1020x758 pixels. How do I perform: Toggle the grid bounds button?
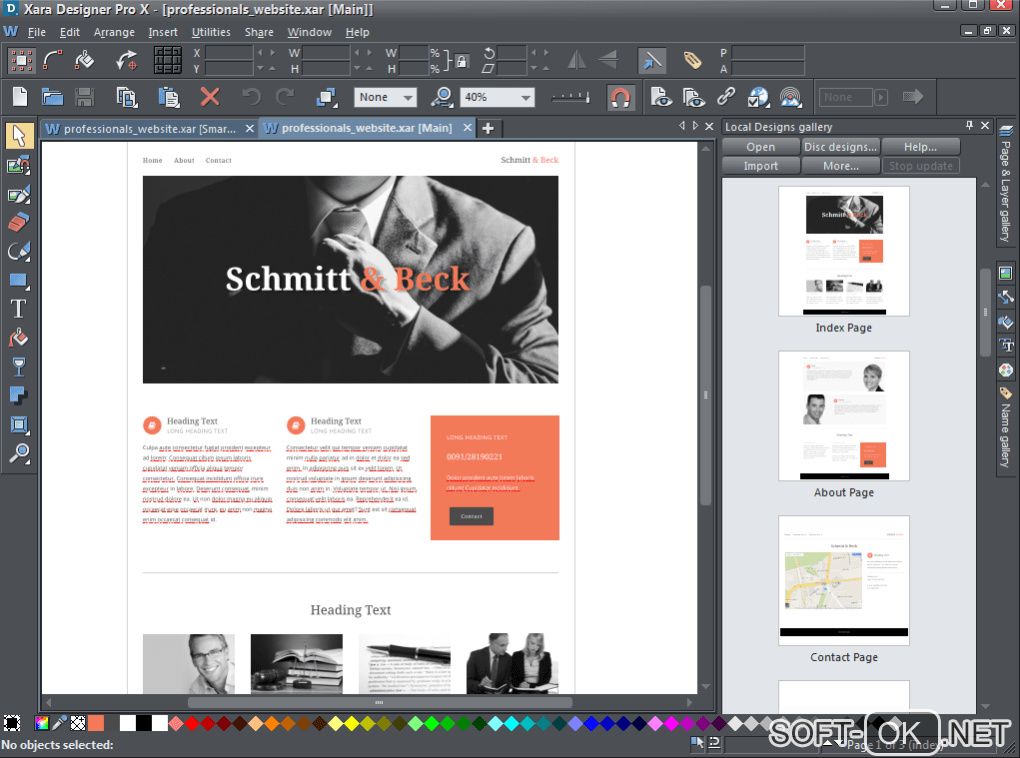pos(167,61)
